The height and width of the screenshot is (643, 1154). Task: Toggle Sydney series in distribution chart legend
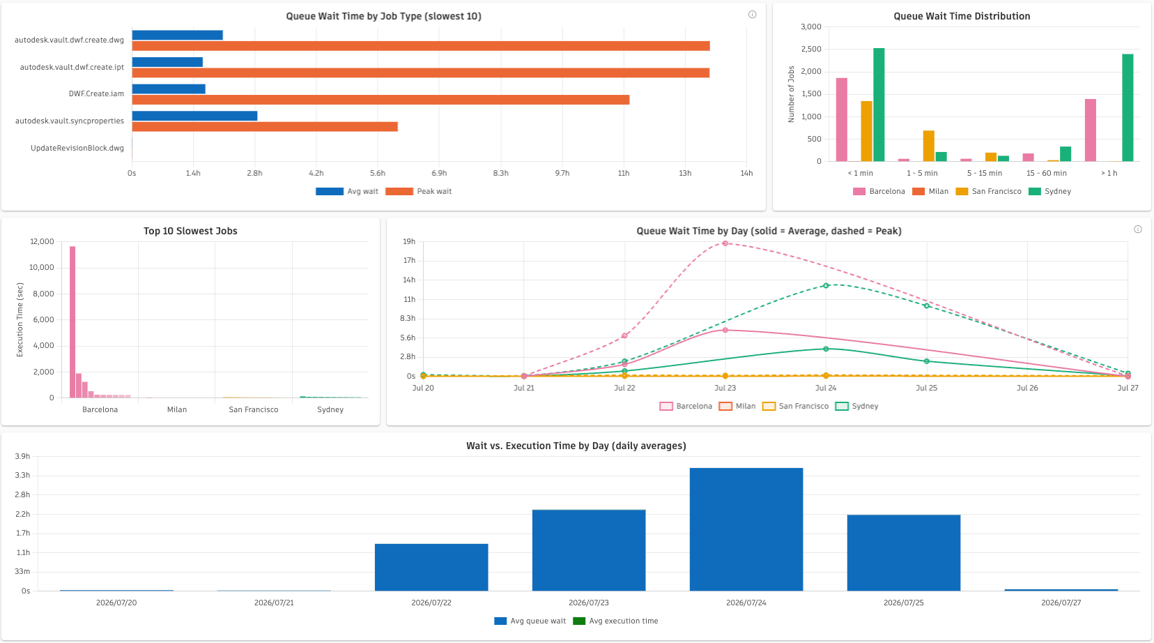(1049, 191)
